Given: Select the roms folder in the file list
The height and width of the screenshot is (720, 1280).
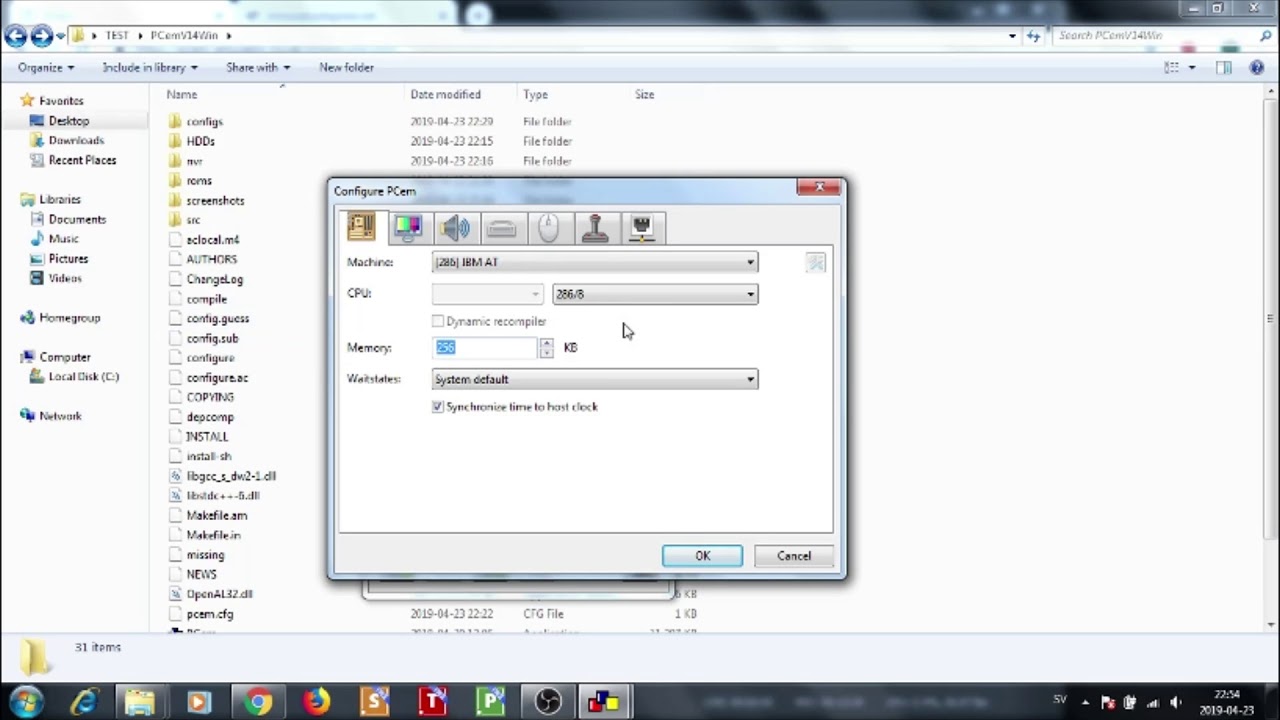Looking at the screenshot, I should 198,181.
